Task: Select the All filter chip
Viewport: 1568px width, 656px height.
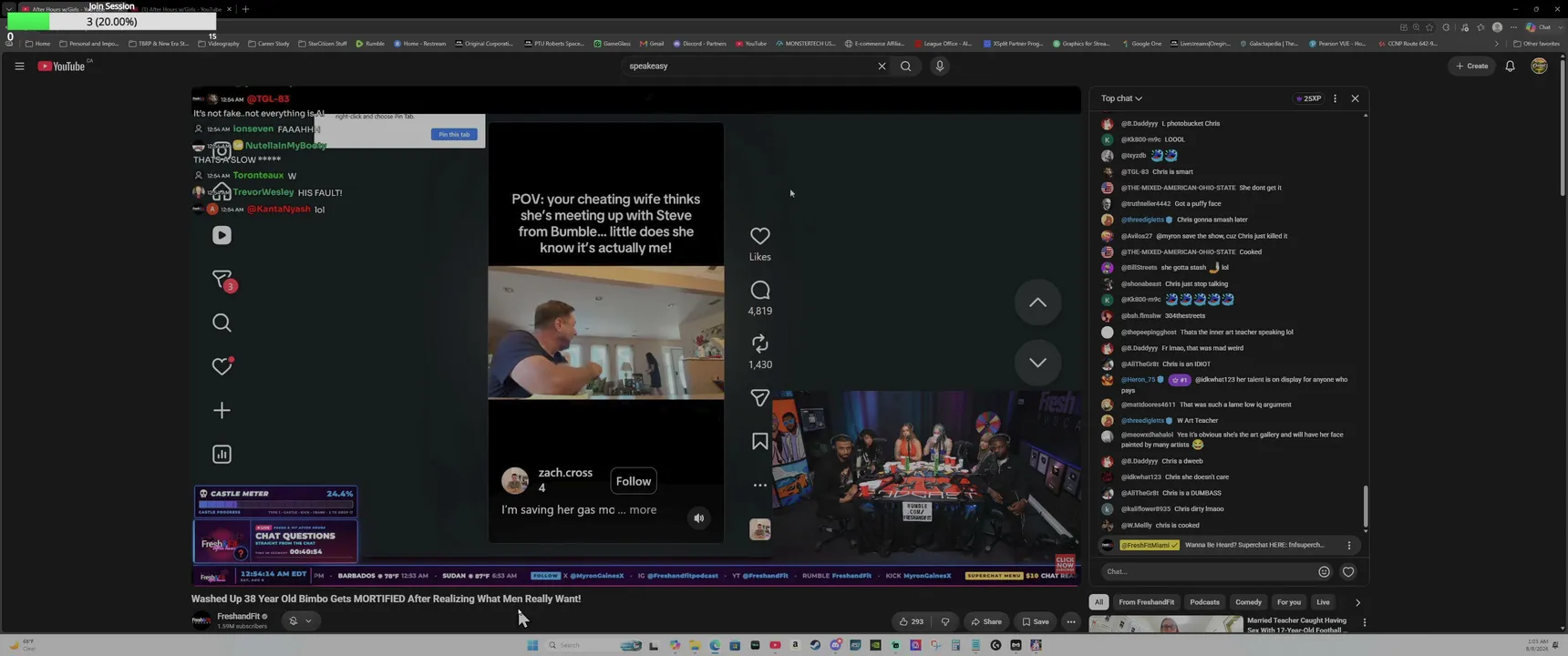Action: click(x=1099, y=602)
